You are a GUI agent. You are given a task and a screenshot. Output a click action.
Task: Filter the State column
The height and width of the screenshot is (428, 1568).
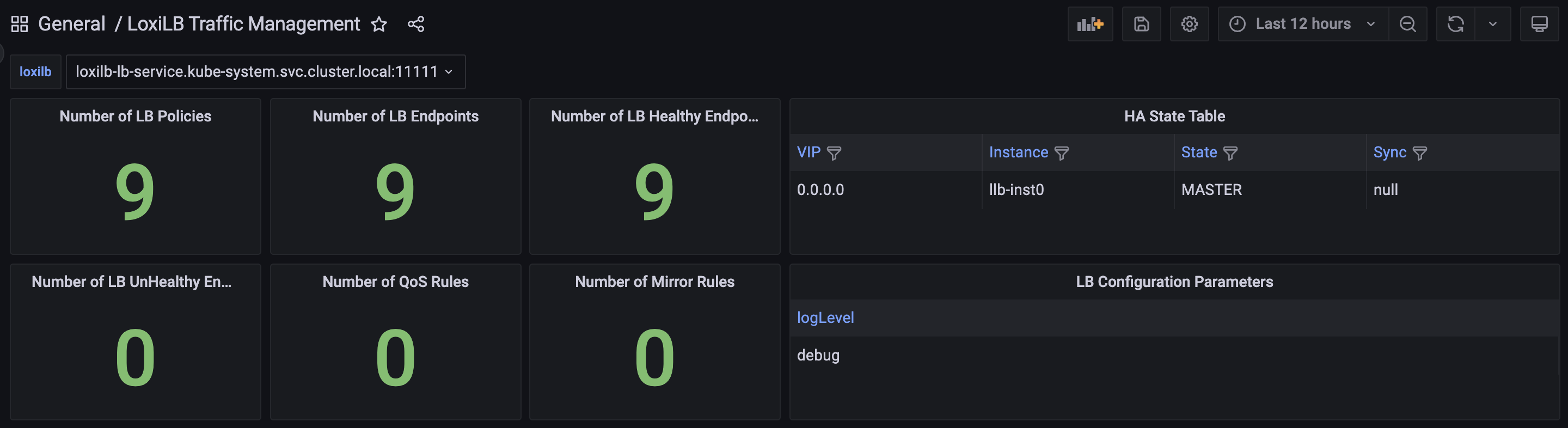pyautogui.click(x=1230, y=153)
